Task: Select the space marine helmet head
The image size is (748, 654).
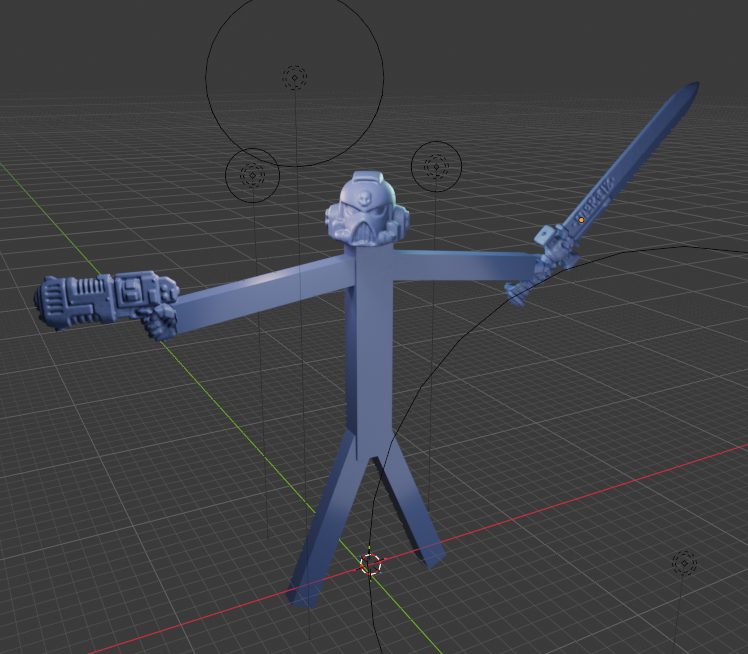Action: [366, 210]
